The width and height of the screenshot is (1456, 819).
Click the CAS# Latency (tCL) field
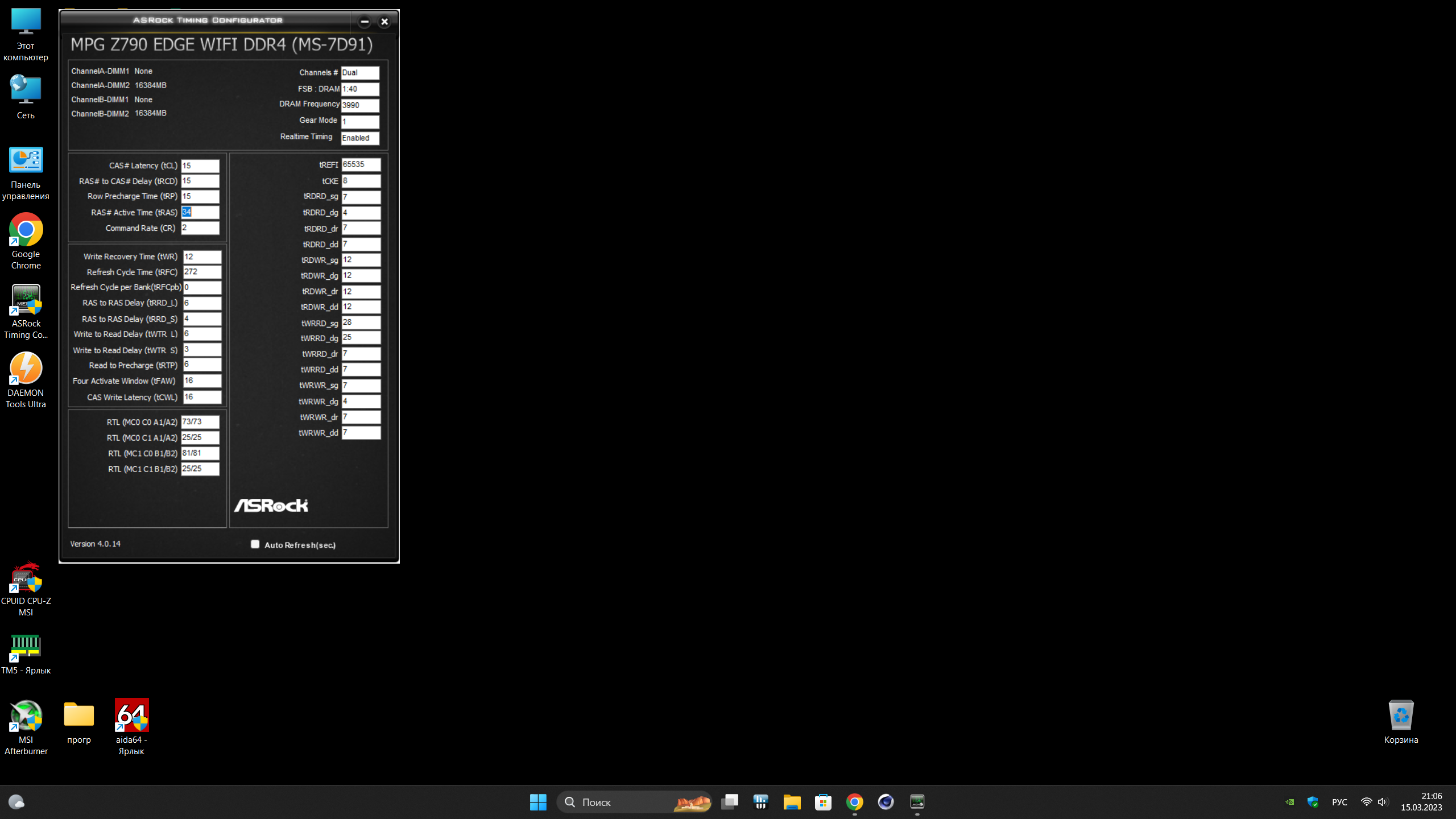point(200,166)
